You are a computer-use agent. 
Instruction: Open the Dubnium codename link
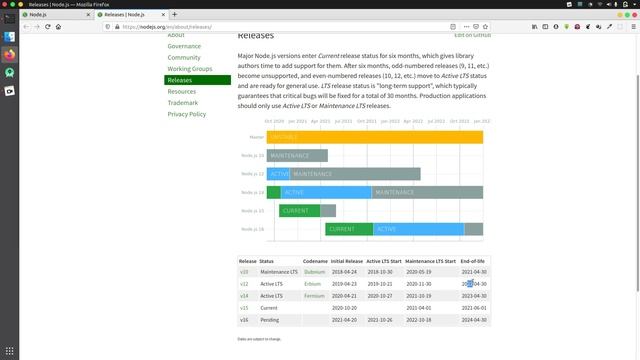pos(314,272)
